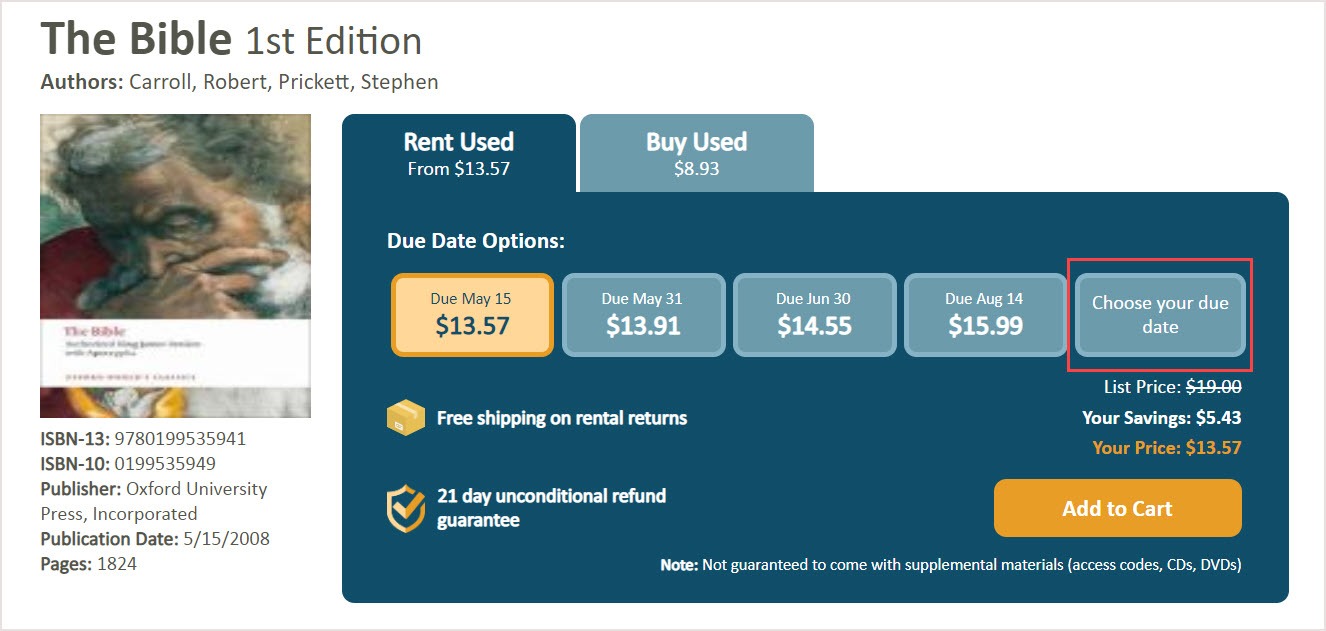
Task: Select the Due Aug 14 option
Action: [x=985, y=315]
